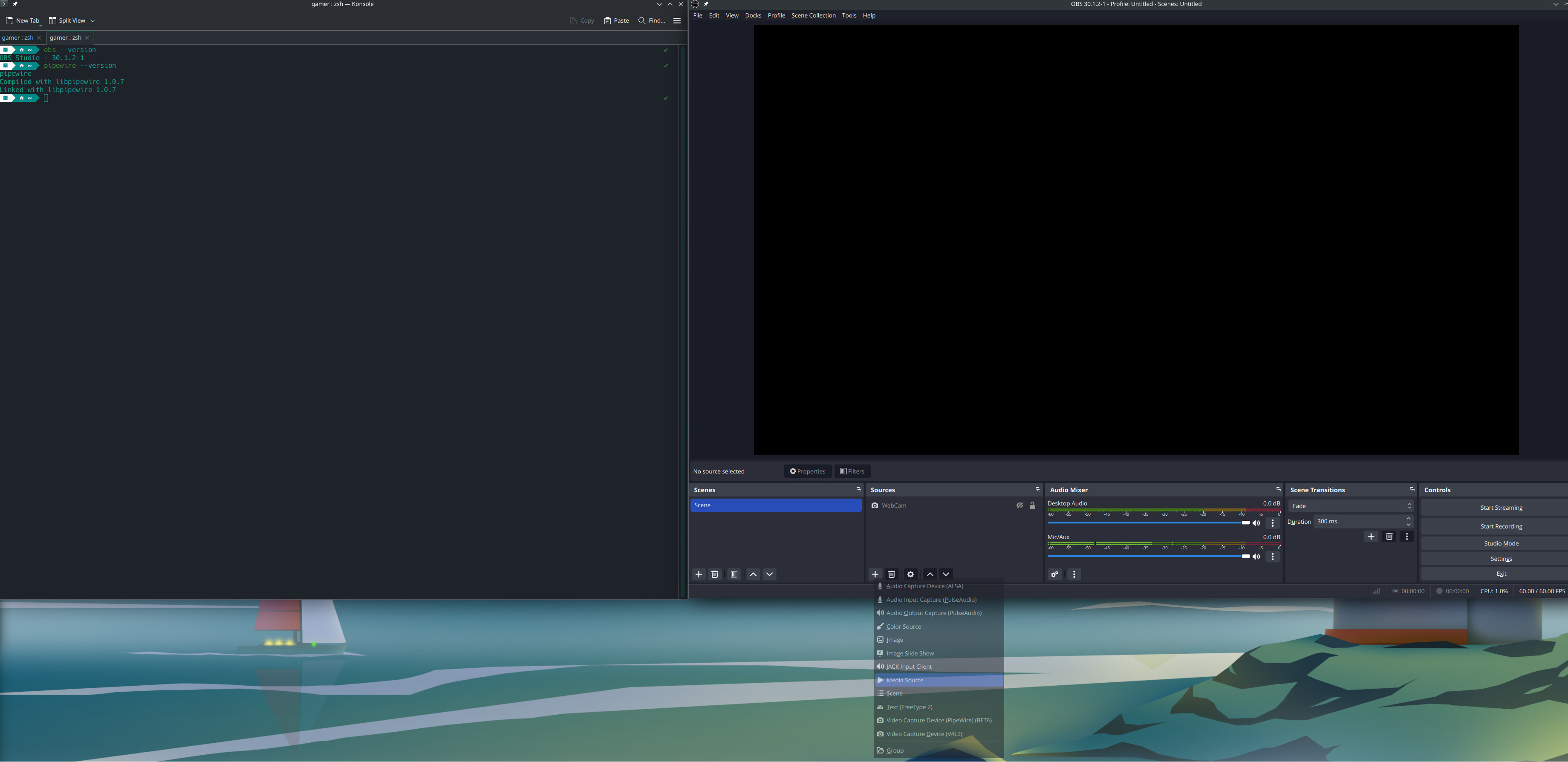Expand the Split View dropdown in Konsole
This screenshot has width=1568, height=762.
[x=92, y=20]
